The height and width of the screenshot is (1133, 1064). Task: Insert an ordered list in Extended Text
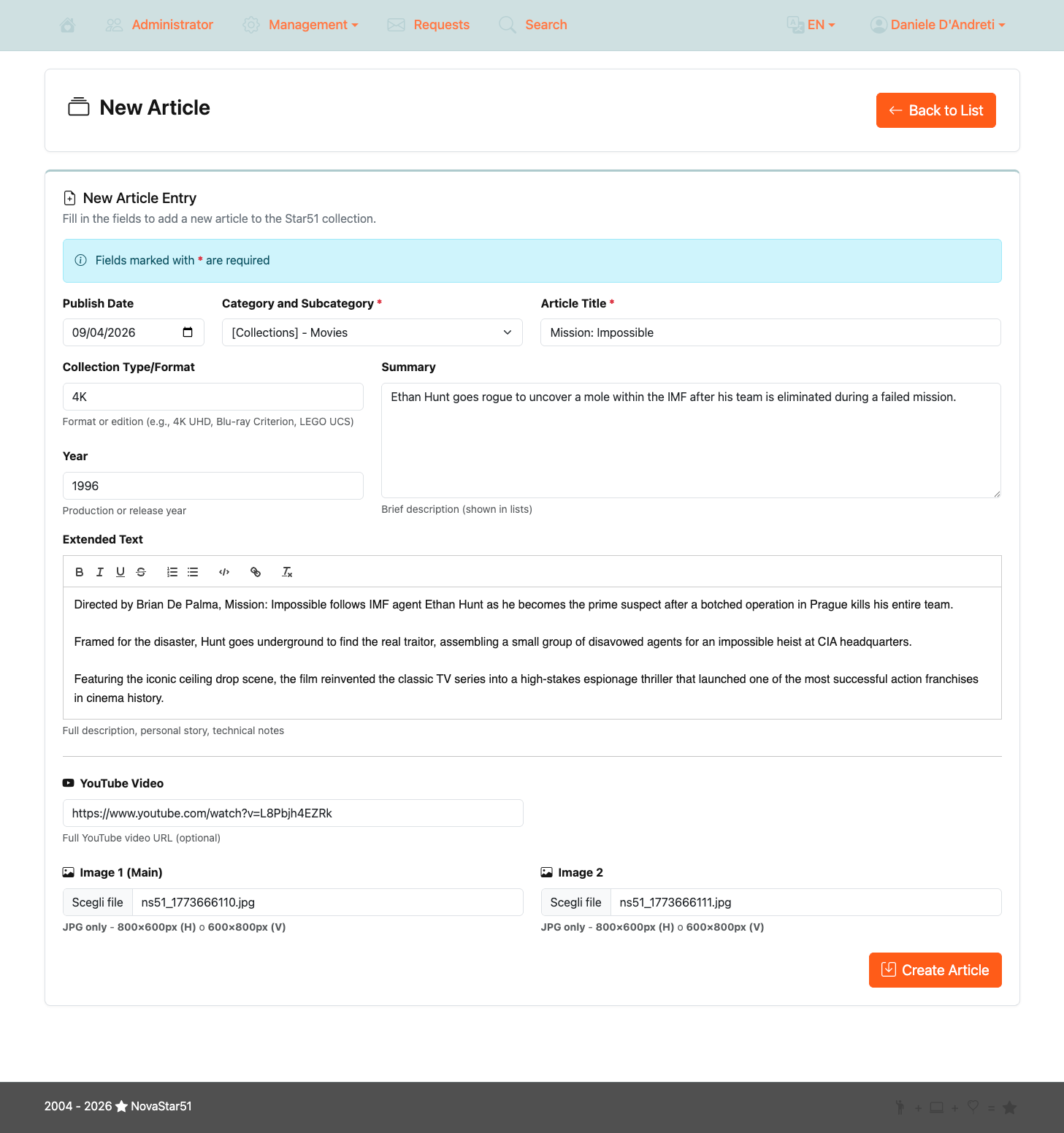click(172, 572)
